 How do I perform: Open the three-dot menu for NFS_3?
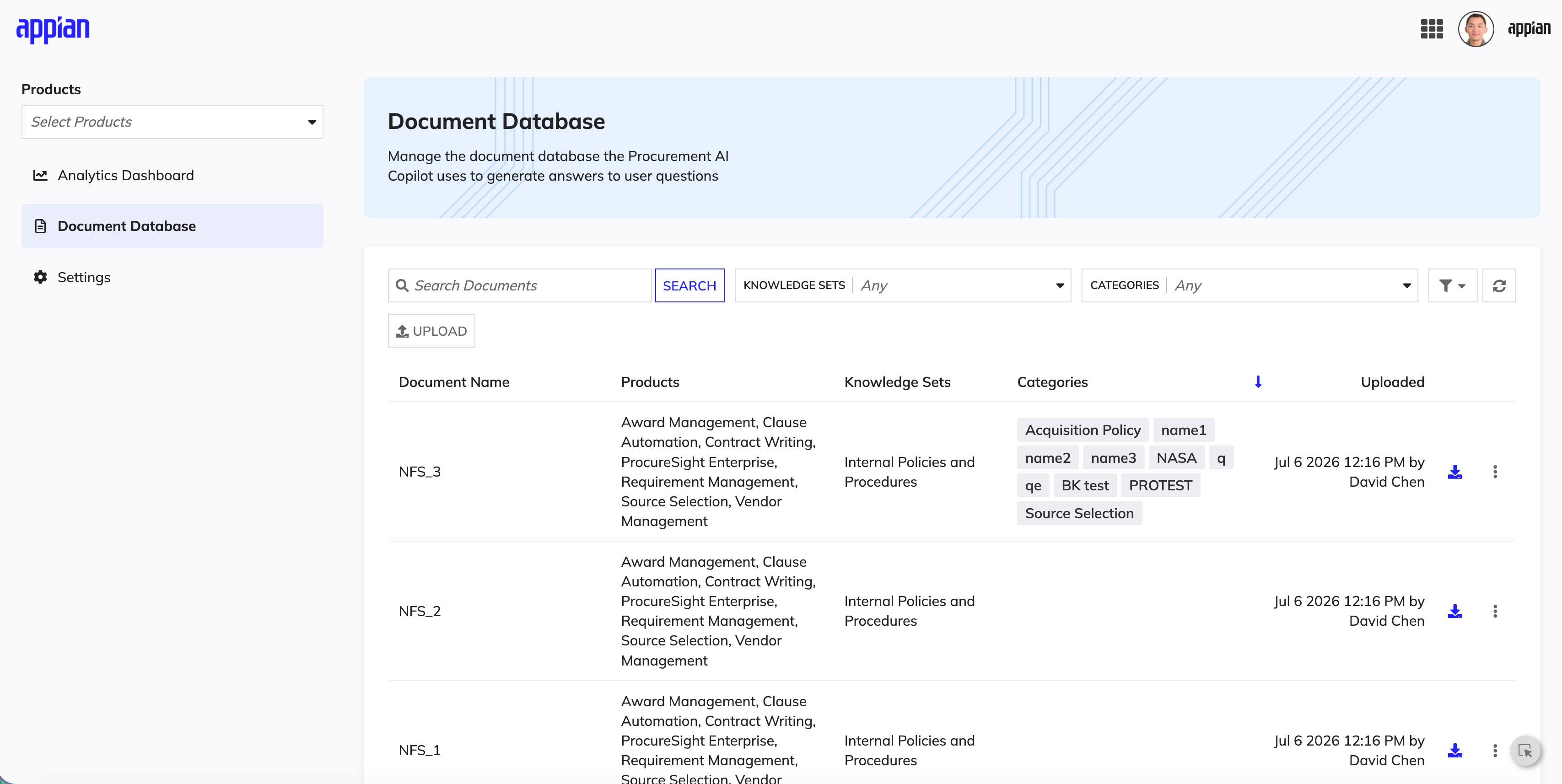tap(1495, 472)
